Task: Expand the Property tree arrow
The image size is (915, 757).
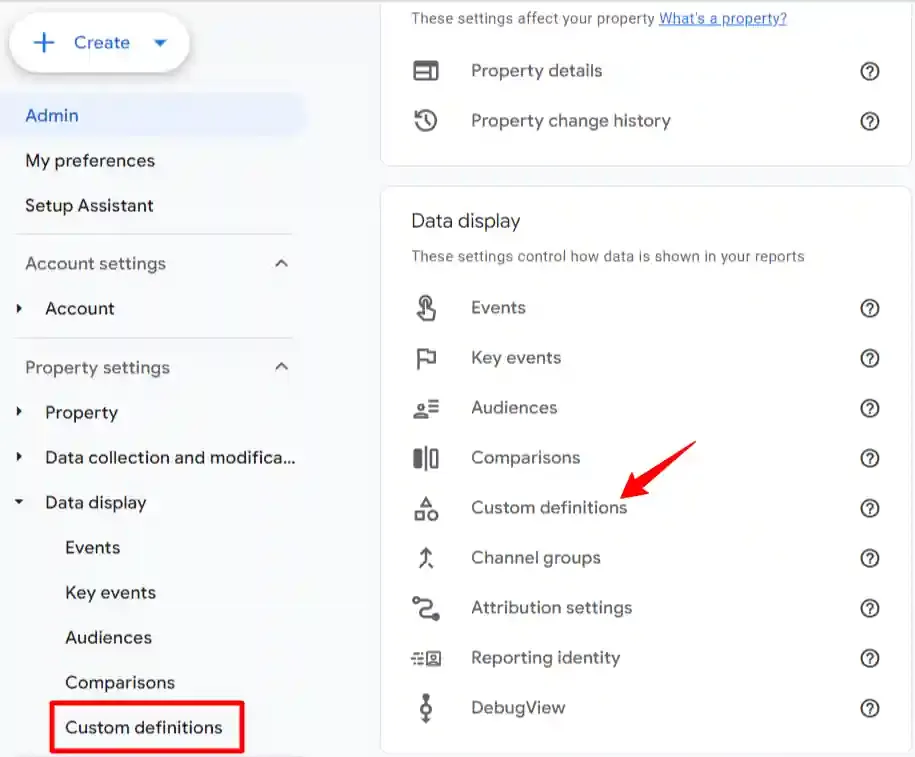Action: 19,411
